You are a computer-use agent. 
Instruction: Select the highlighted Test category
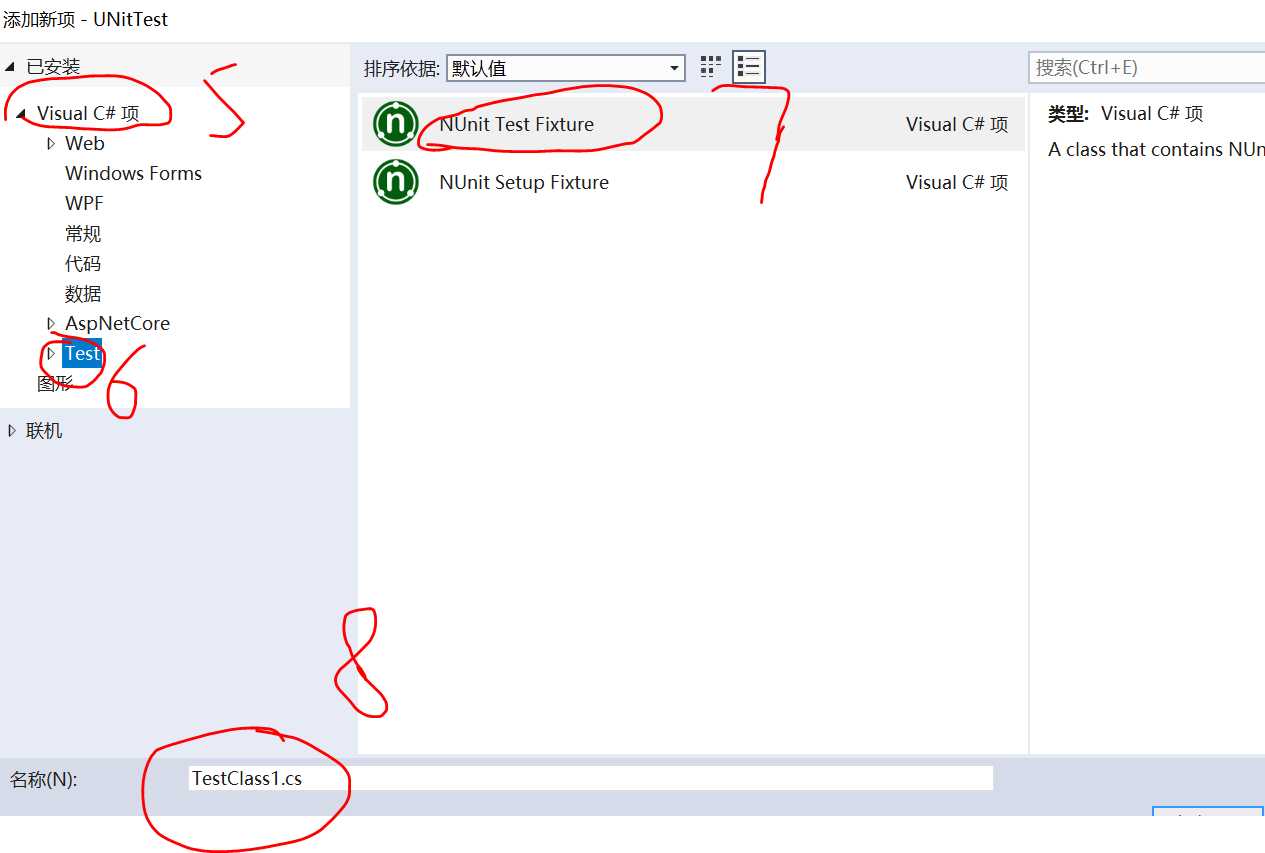coord(82,353)
